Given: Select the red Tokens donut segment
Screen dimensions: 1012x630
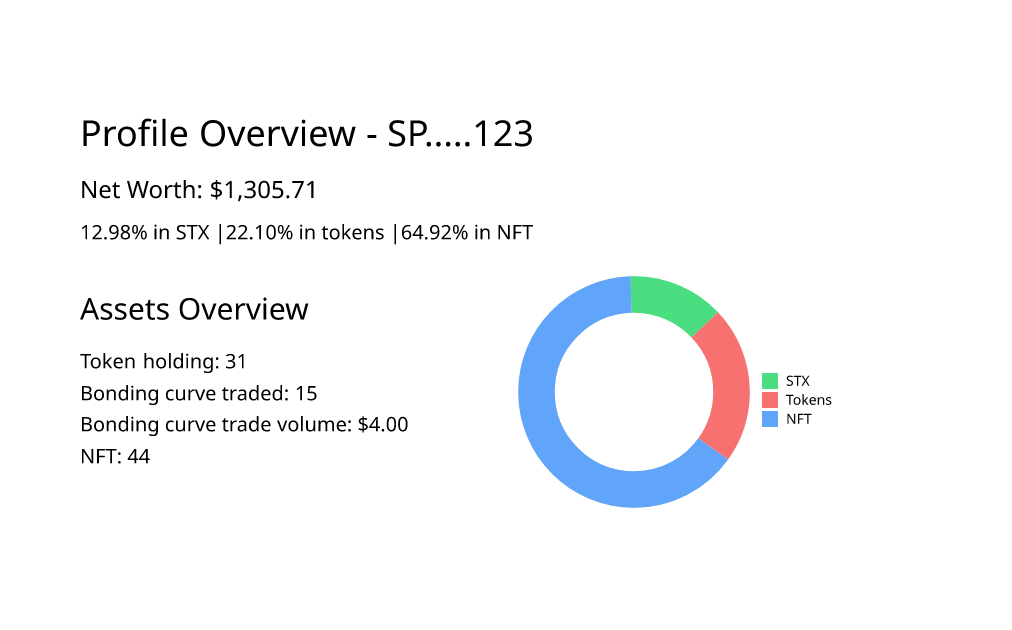Looking at the screenshot, I should 727,384.
